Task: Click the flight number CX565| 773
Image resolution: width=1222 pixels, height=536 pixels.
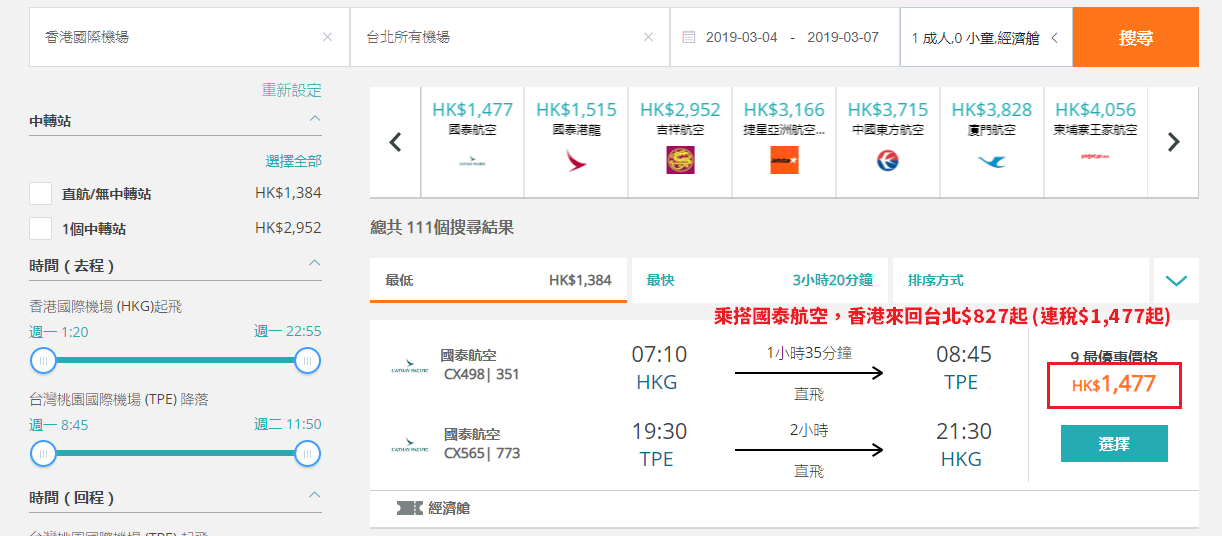Action: (482, 453)
